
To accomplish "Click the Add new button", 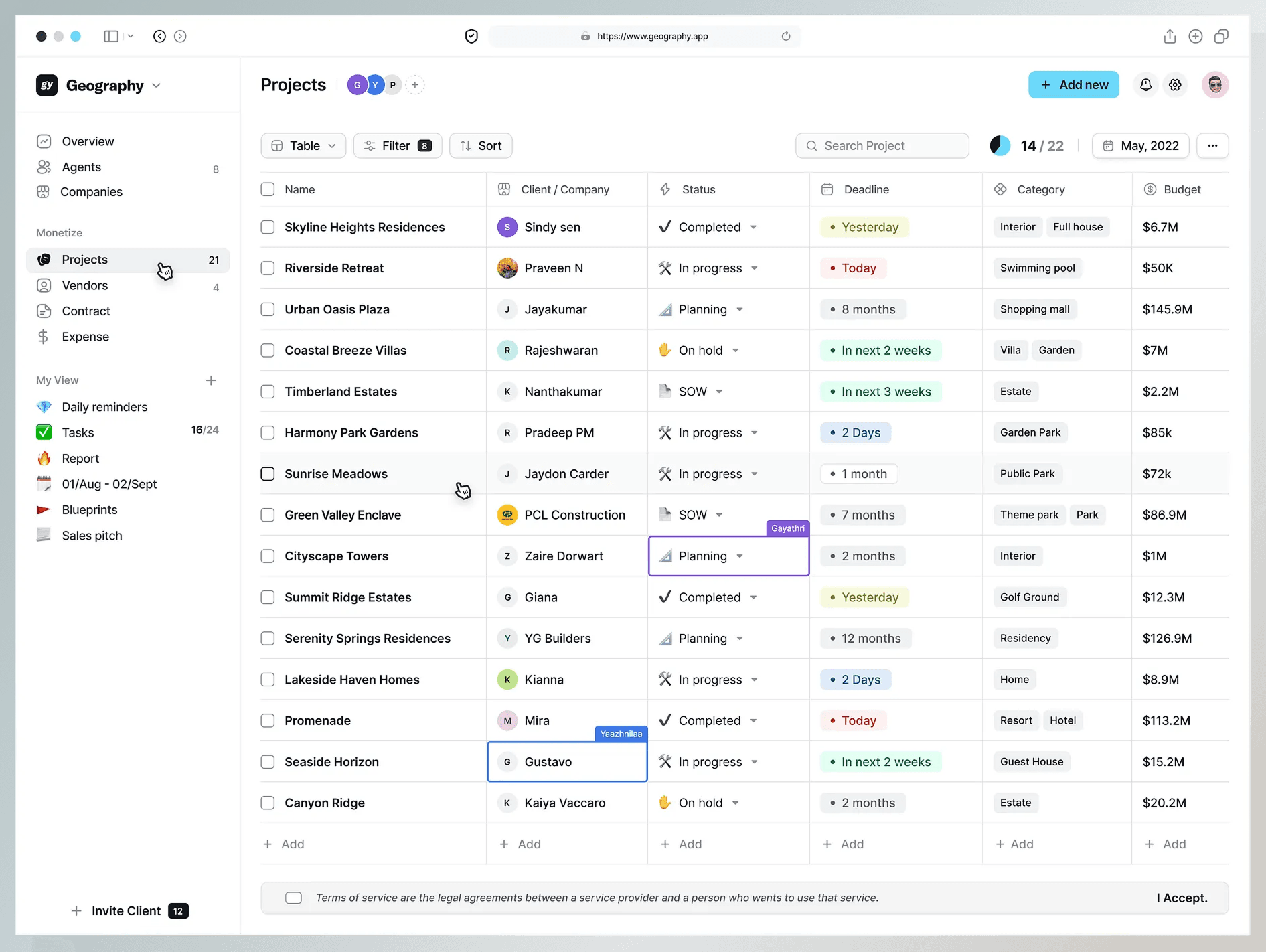I will (1073, 85).
